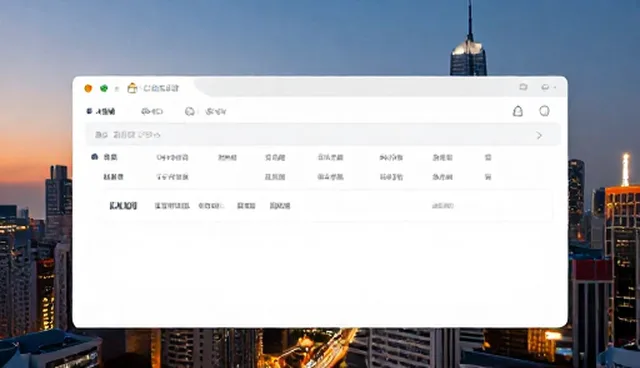Click the gray search bar field
The height and width of the screenshot is (368, 640).
(x=323, y=135)
